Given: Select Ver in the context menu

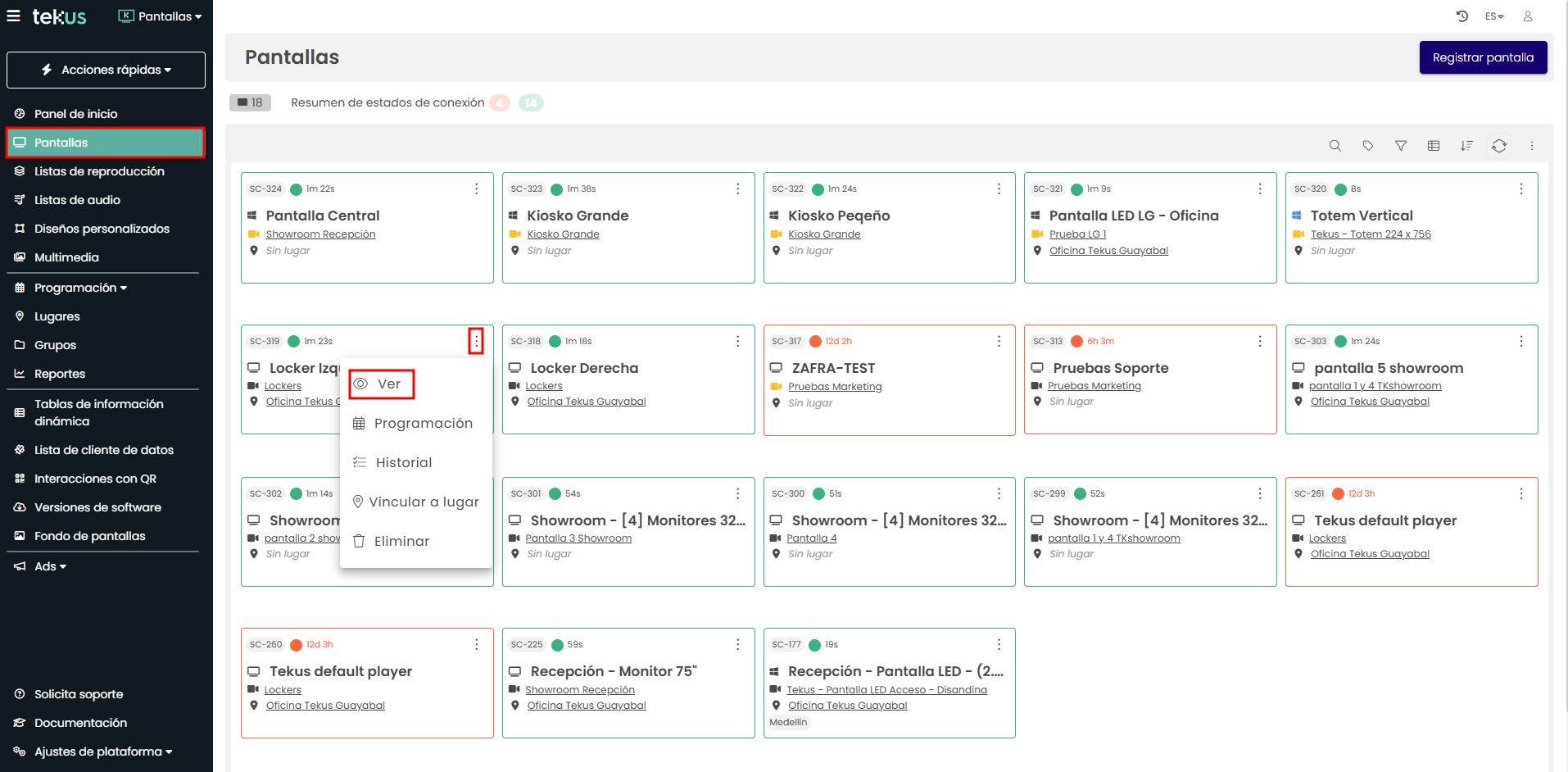Looking at the screenshot, I should 382,384.
